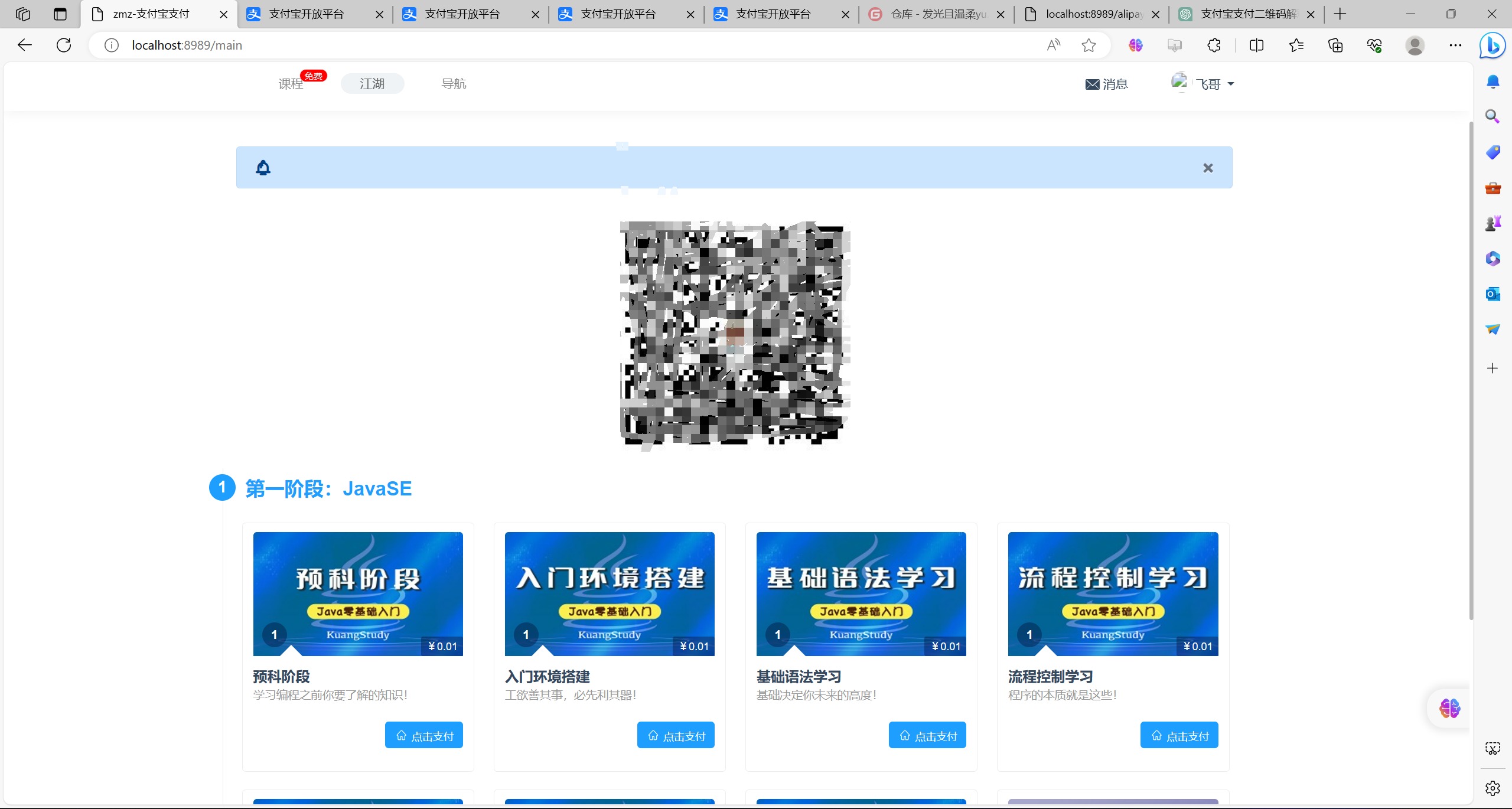Open sidebar settings gear
The height and width of the screenshot is (809, 1512).
pyautogui.click(x=1493, y=788)
